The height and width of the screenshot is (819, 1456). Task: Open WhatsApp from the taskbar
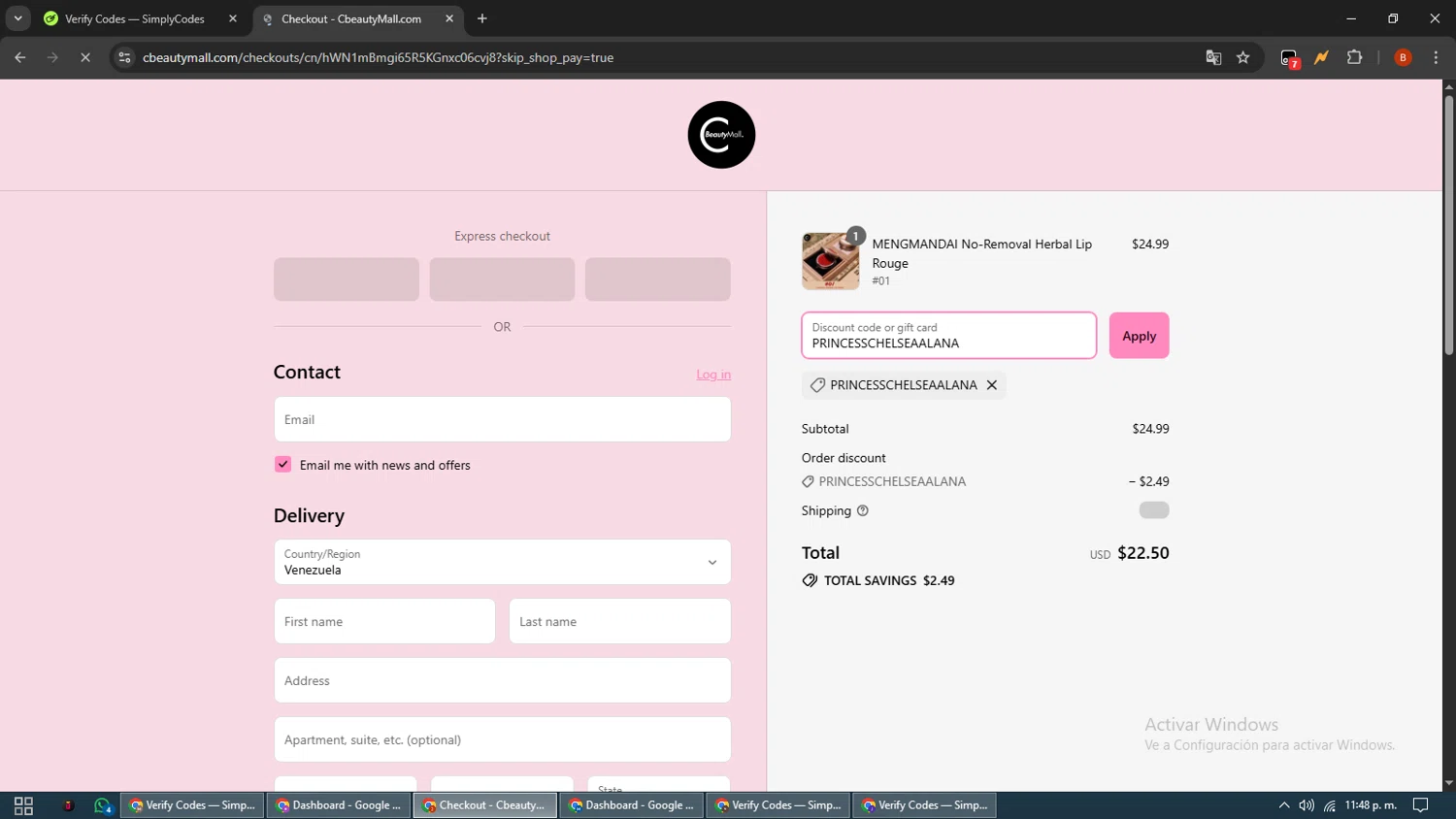coord(103,805)
